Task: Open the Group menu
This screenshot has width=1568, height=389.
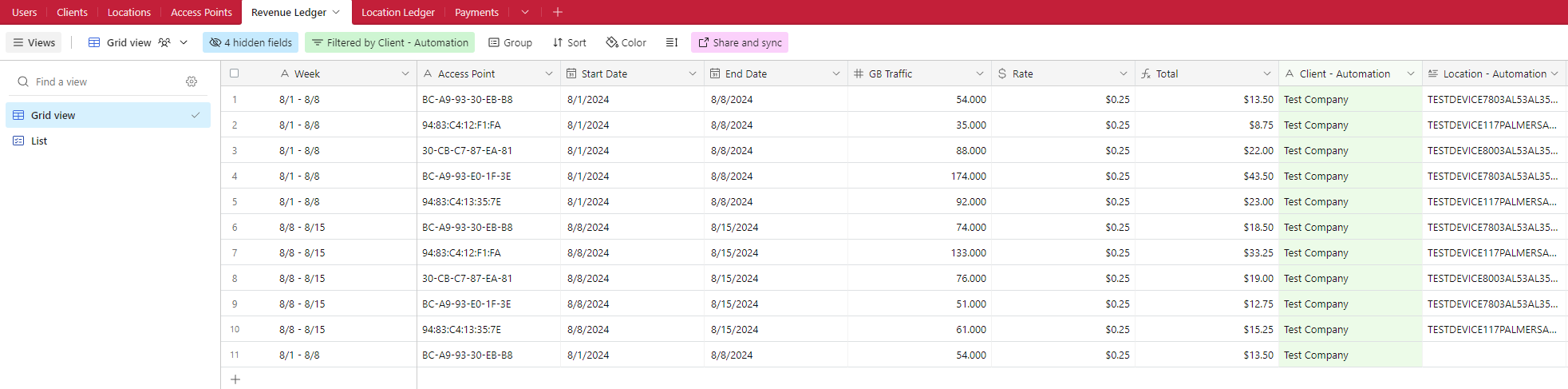Action: tap(510, 42)
